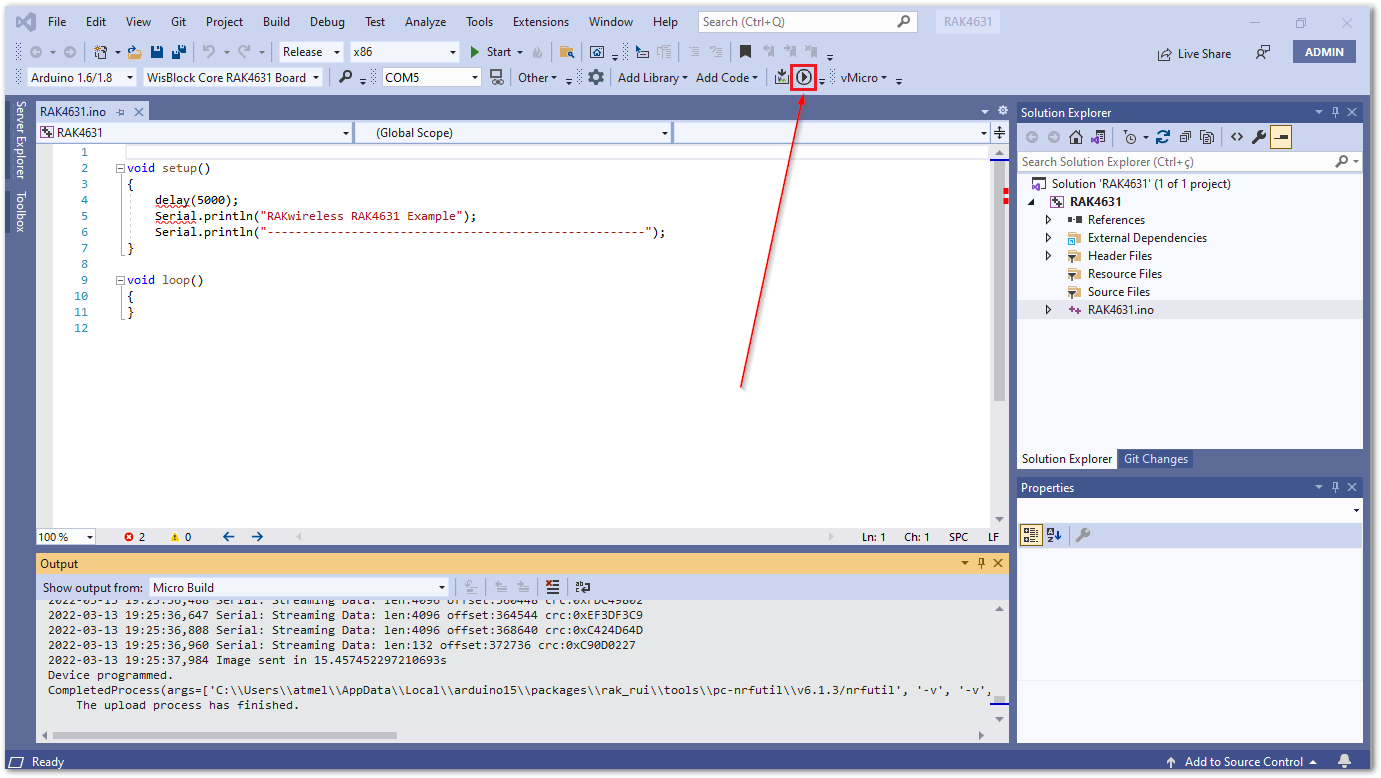1381x778 pixels.
Task: Open the Server Explorer side tab
Action: click(x=21, y=139)
